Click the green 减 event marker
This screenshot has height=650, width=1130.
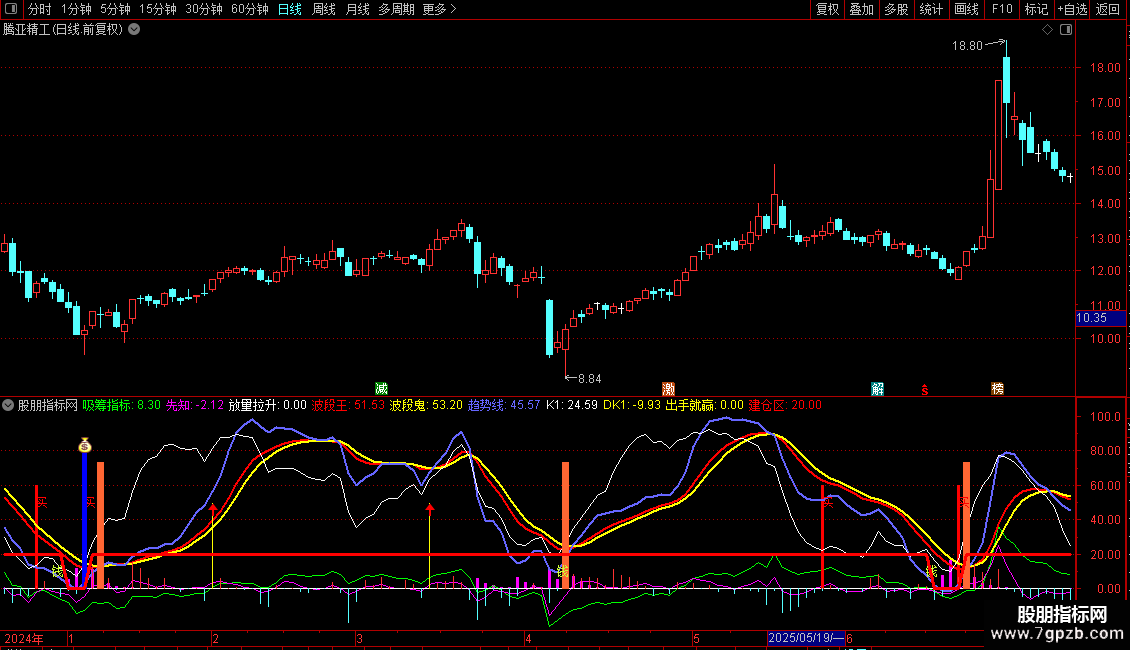pos(381,388)
